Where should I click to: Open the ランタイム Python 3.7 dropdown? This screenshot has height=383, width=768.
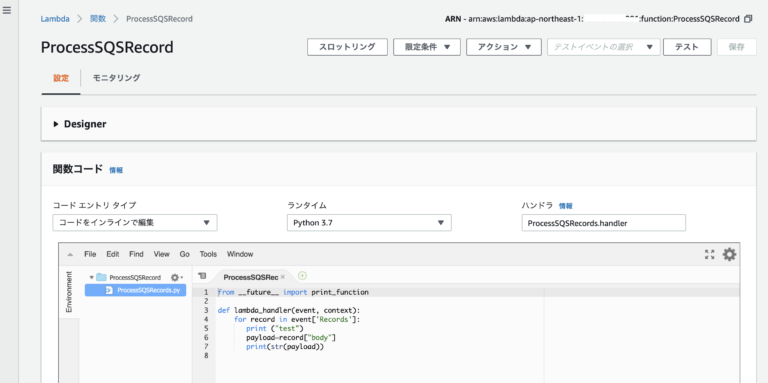pyautogui.click(x=369, y=223)
